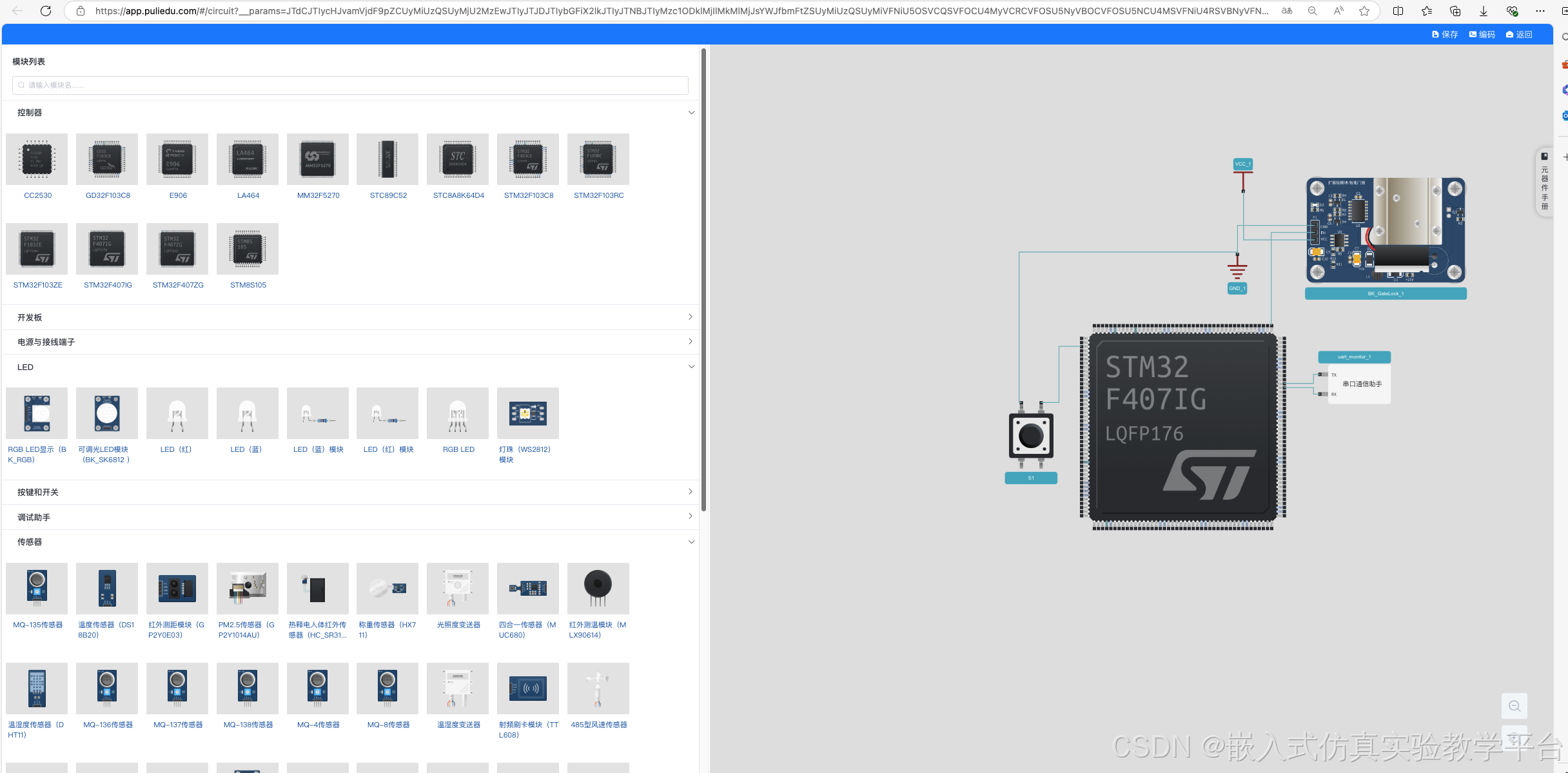Click the module list panel scrollbar

703,280
